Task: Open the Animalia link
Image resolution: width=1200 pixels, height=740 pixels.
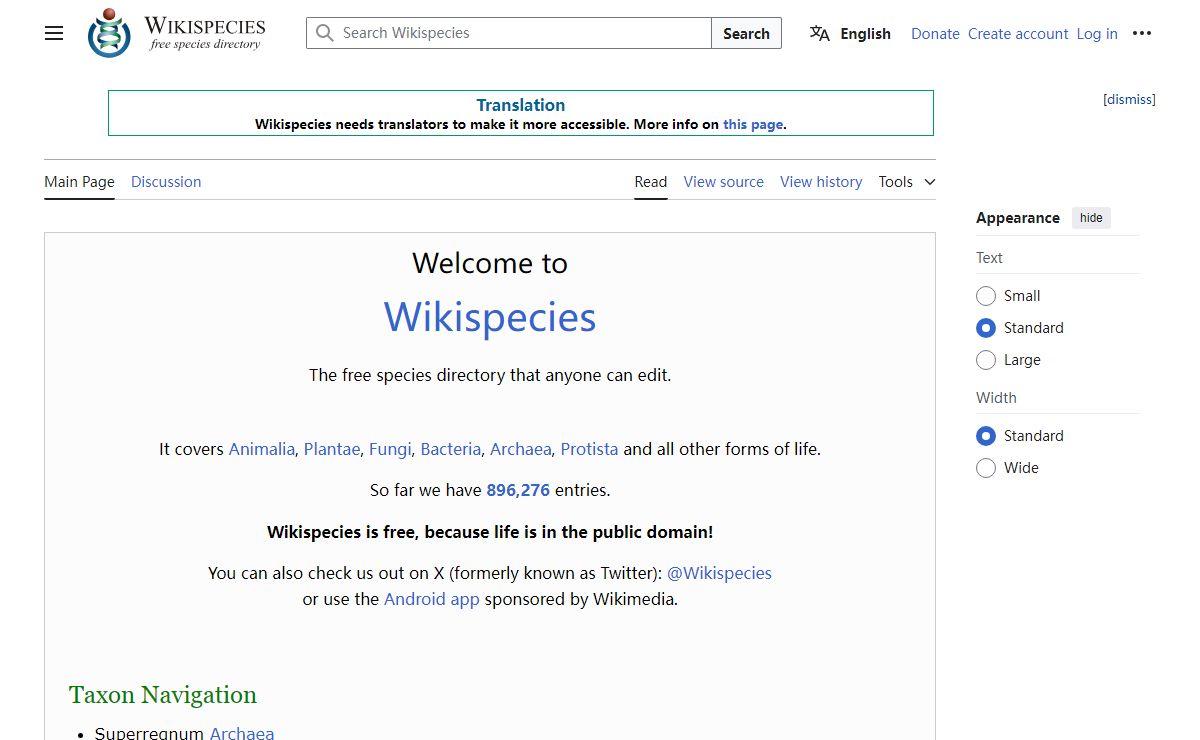Action: (262, 449)
